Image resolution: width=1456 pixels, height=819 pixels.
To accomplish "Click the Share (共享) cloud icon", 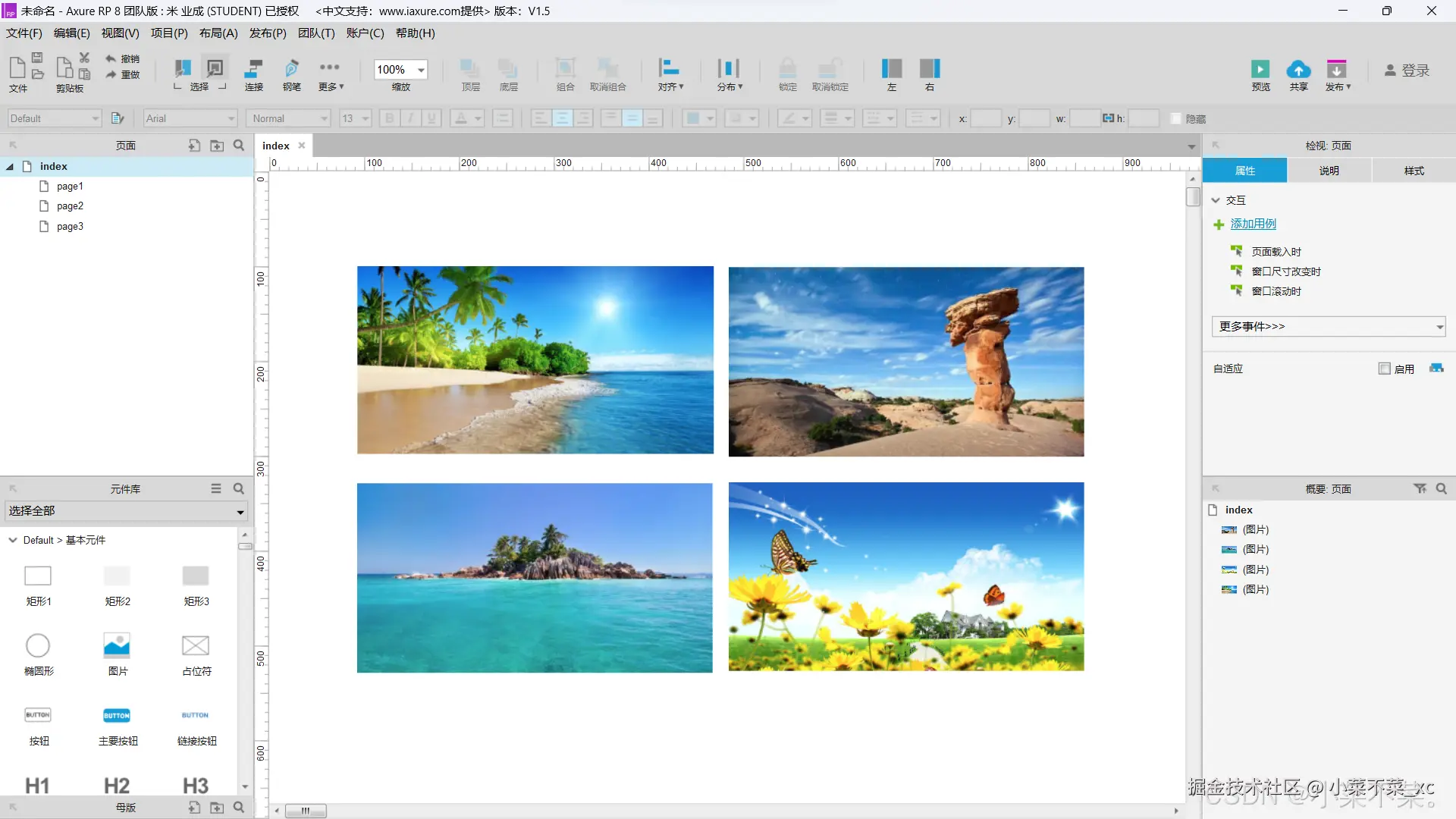I will (1298, 70).
